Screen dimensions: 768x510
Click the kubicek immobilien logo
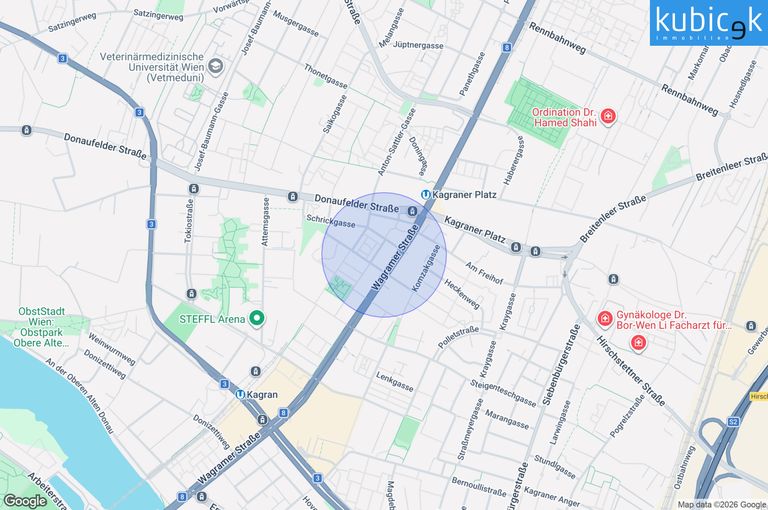point(709,23)
